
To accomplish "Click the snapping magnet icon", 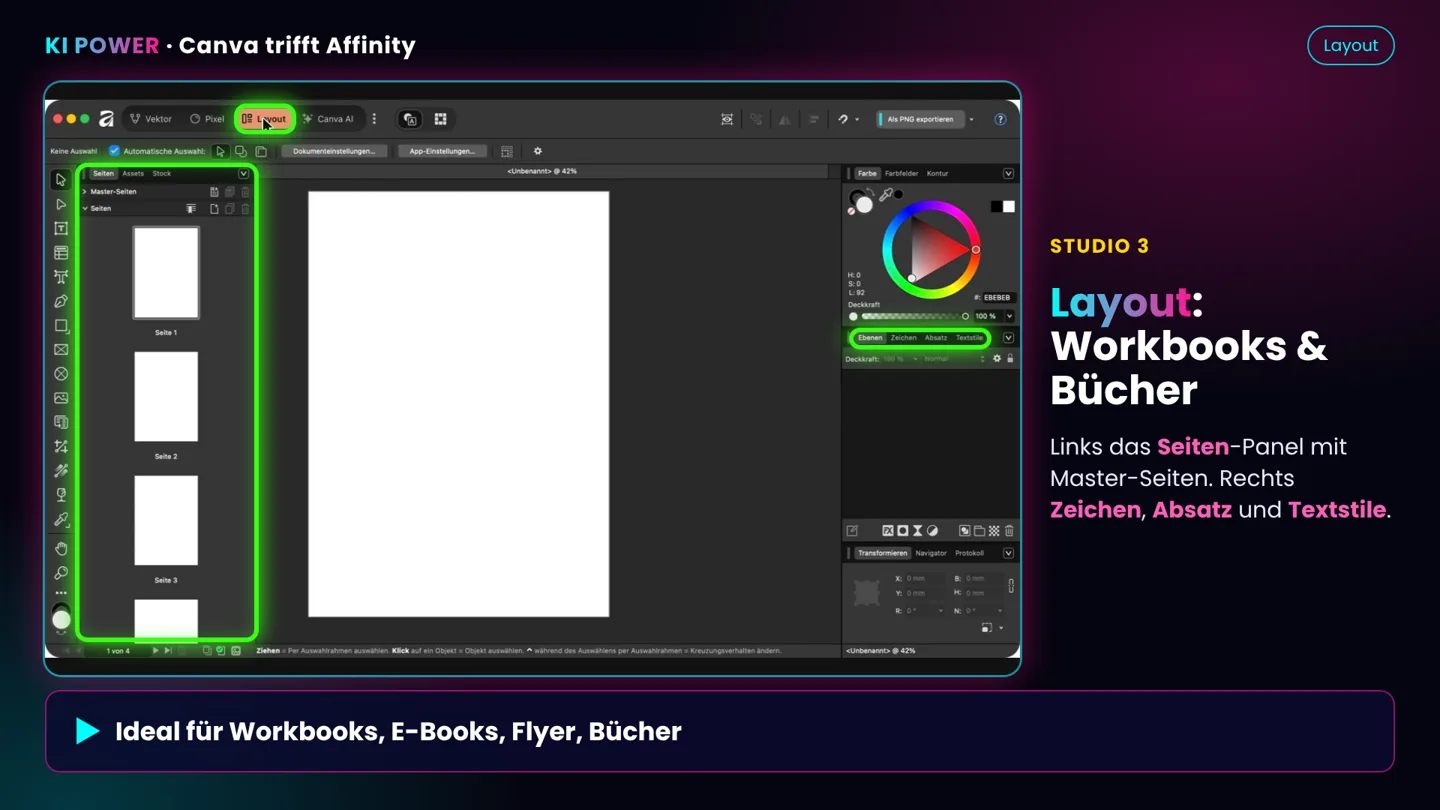I will pos(843,119).
